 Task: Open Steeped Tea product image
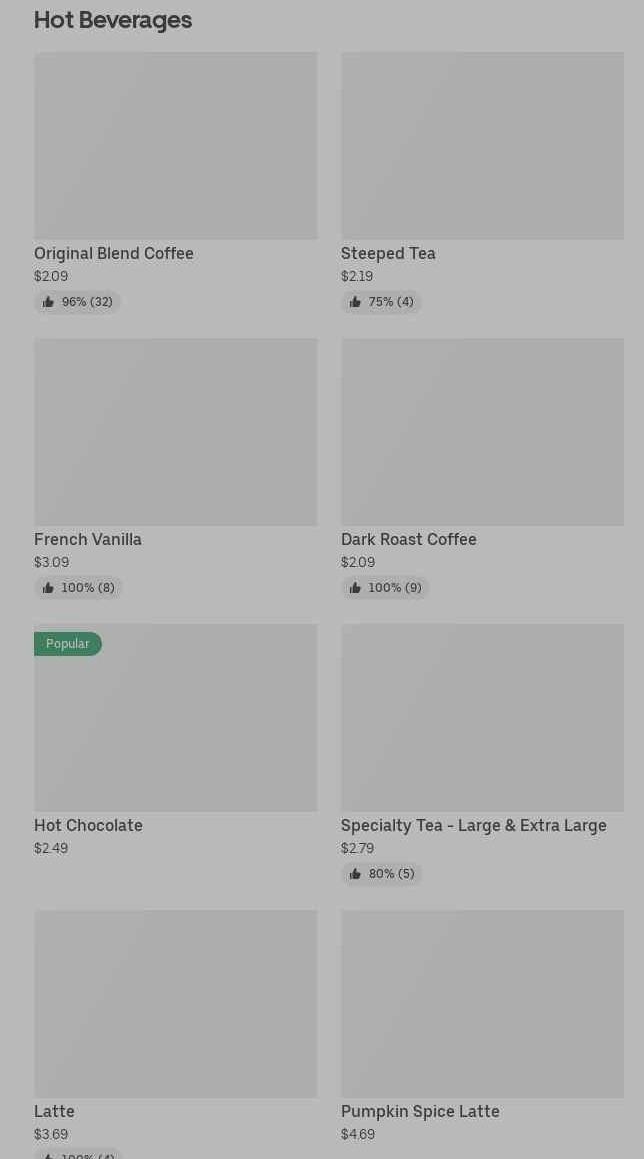pyautogui.click(x=482, y=146)
